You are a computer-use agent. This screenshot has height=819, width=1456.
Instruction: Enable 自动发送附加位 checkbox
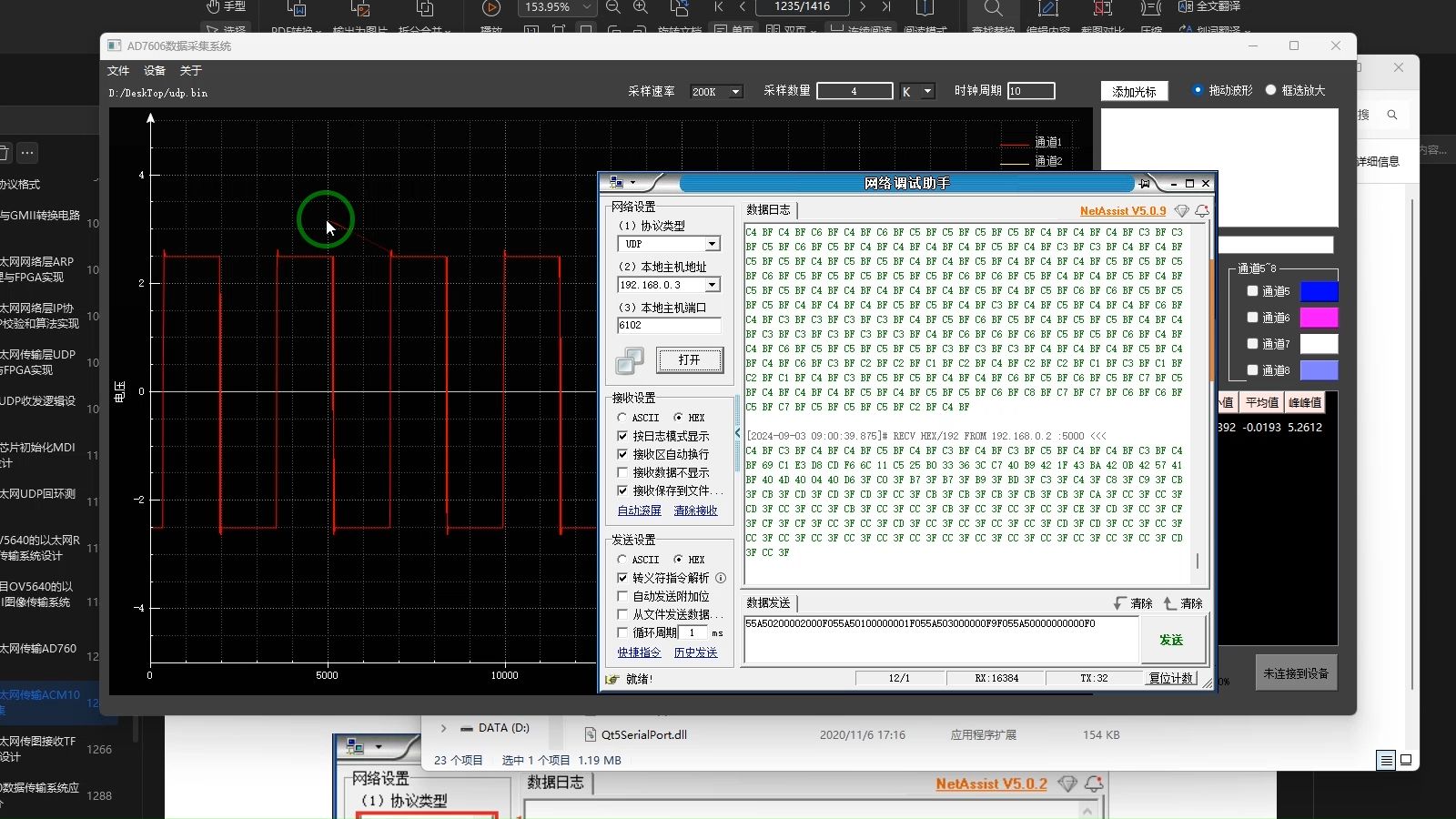point(622,596)
